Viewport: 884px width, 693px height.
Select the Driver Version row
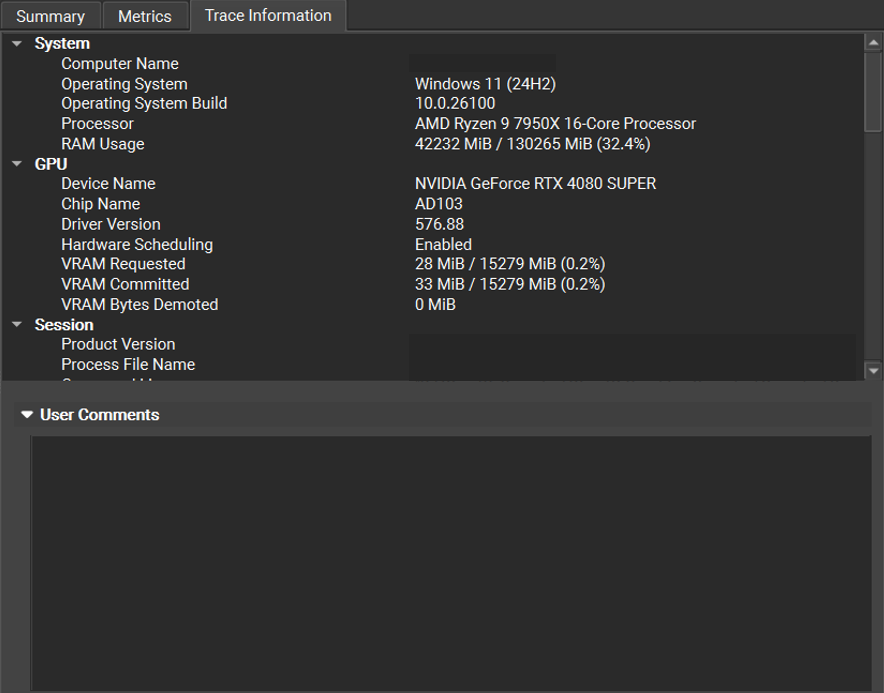[110, 224]
